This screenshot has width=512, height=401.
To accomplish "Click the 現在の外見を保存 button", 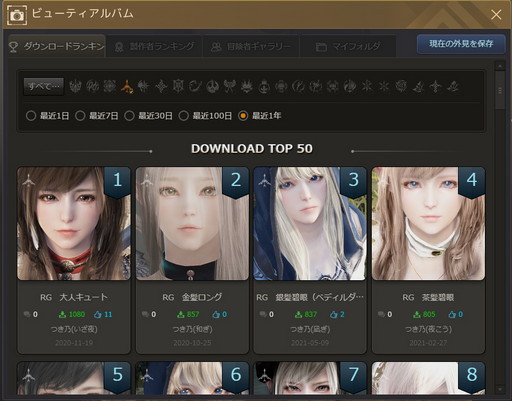I will (461, 44).
